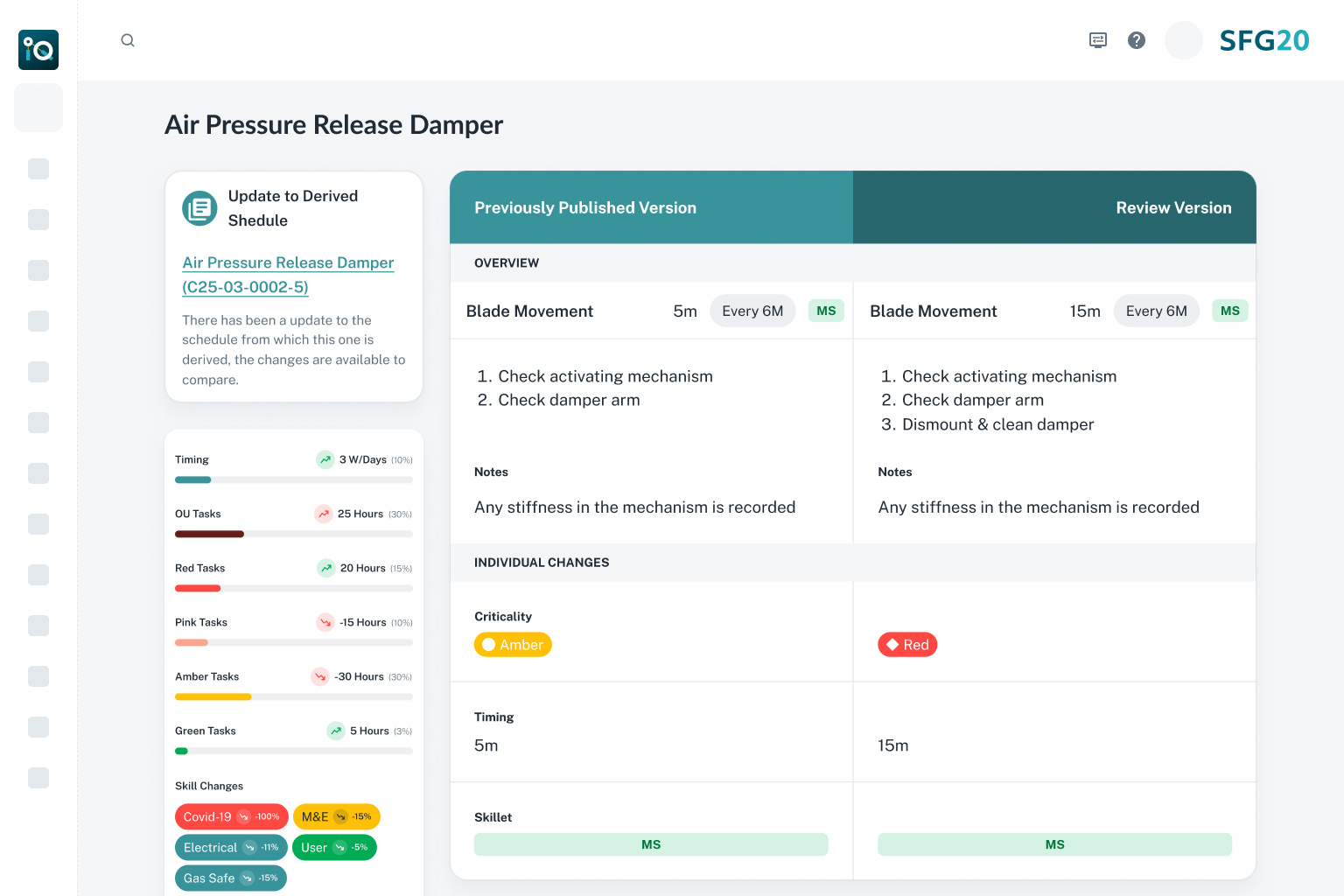Click the Electrical -11% skill change button
Viewport: 1344px width, 896px height.
230,847
